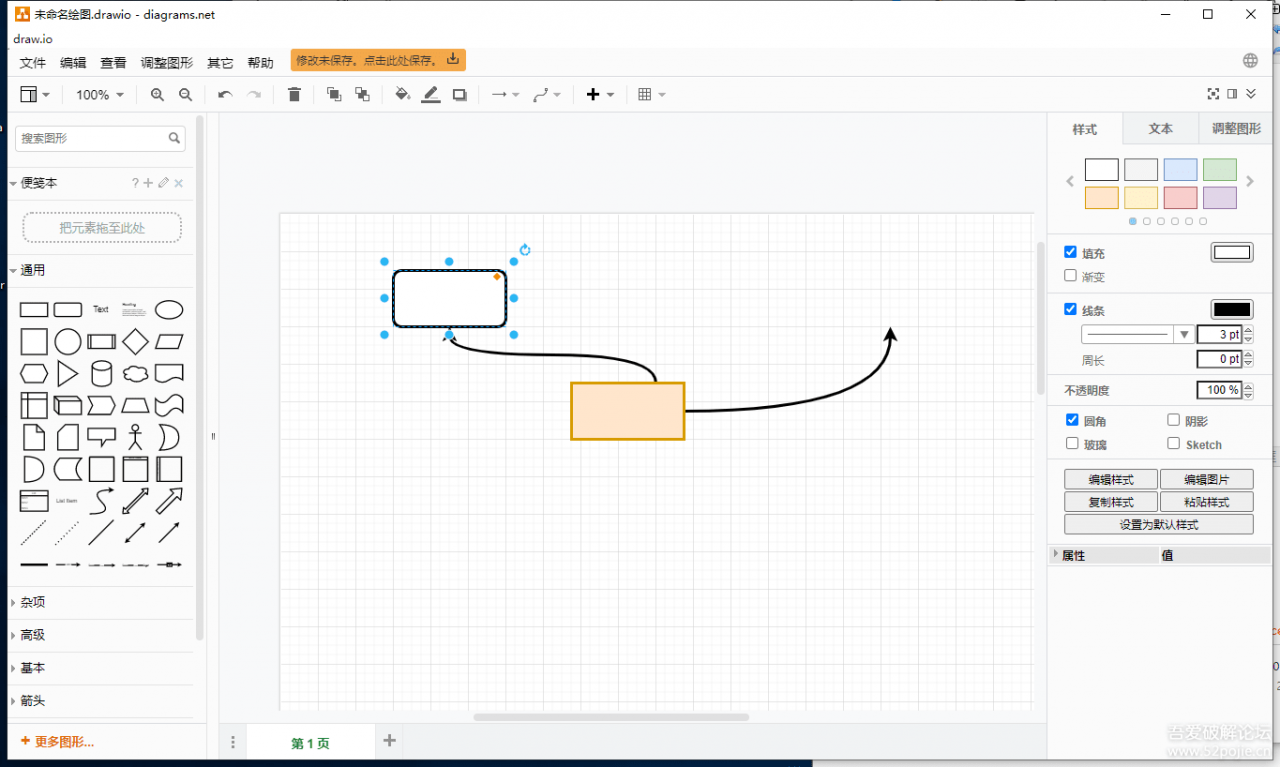This screenshot has width=1280, height=767.
Task: Edit scratchpad with pencil icon
Action: click(x=163, y=183)
